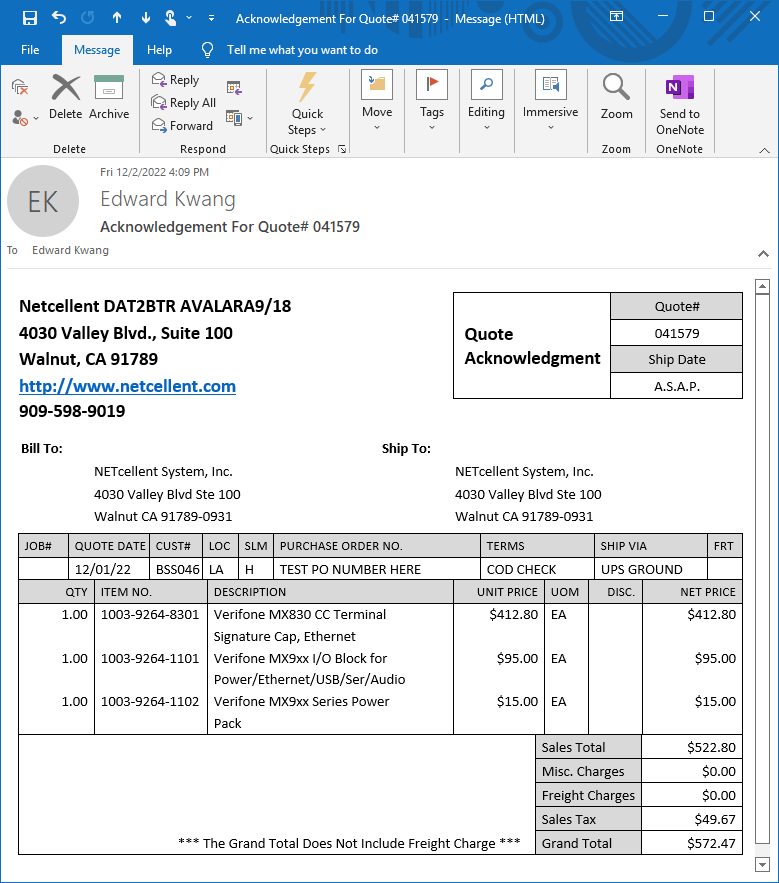Click the Quick Steps lightning icon
Screen dimensions: 779x883
click(x=307, y=87)
